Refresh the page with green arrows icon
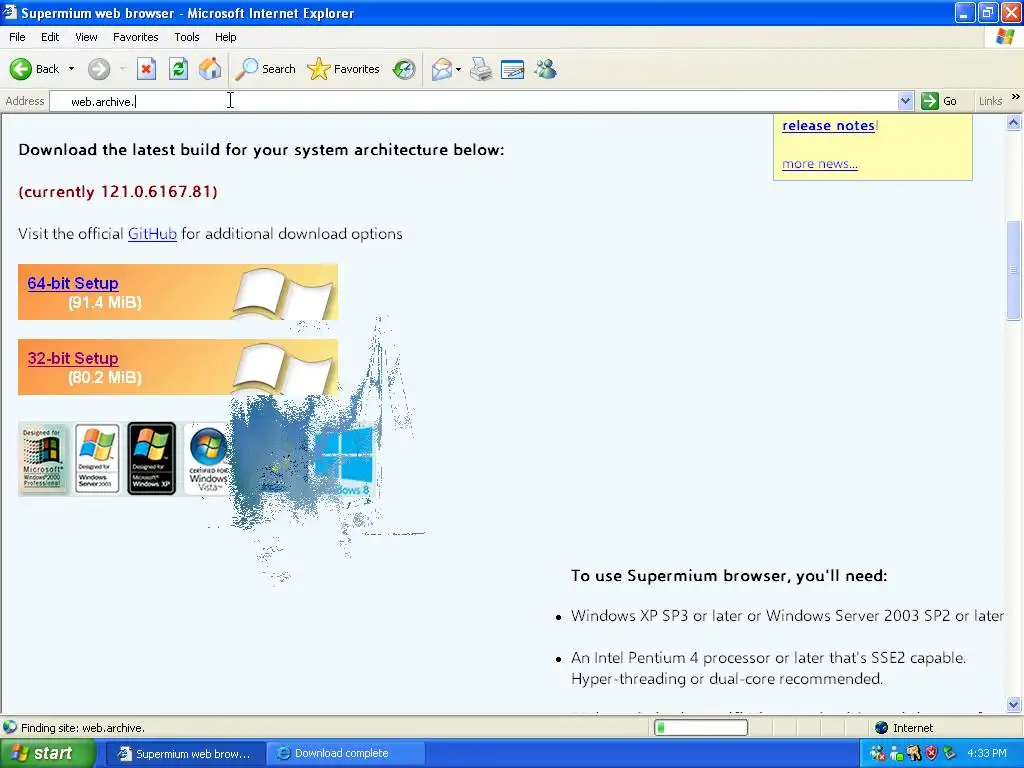Image resolution: width=1024 pixels, height=768 pixels. (x=178, y=69)
